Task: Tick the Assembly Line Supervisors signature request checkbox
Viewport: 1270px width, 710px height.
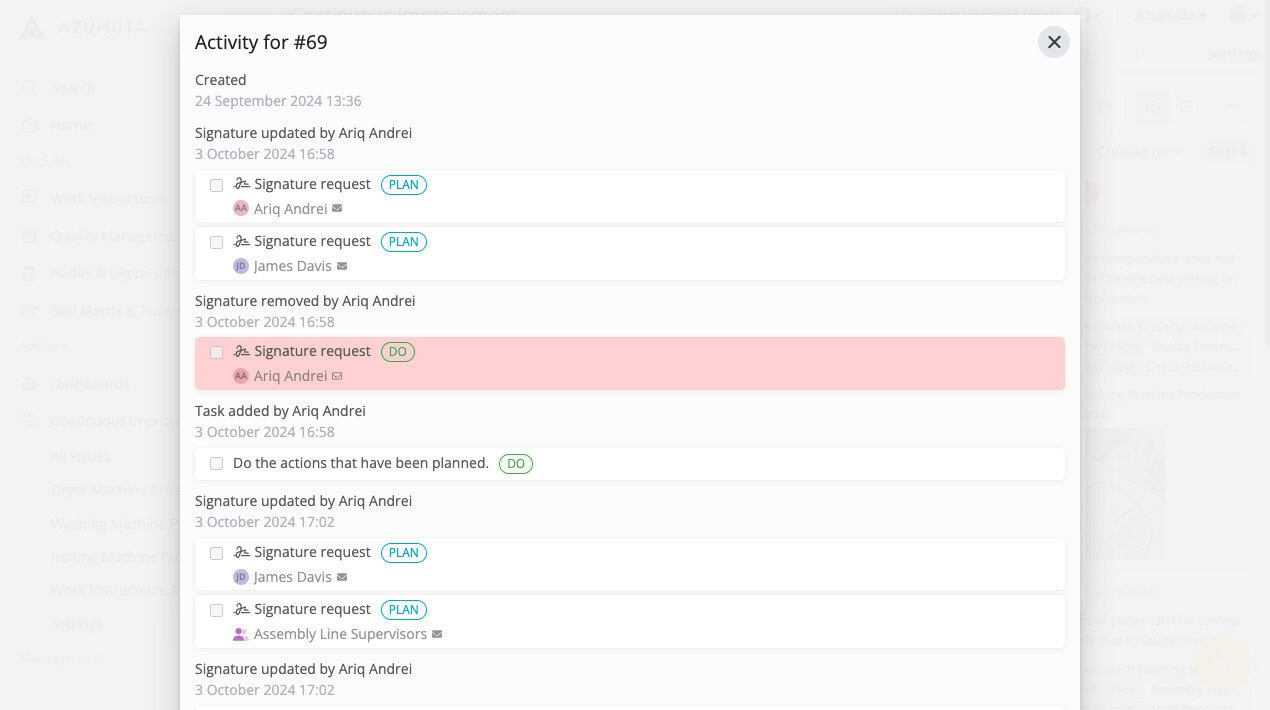Action: [x=217, y=610]
